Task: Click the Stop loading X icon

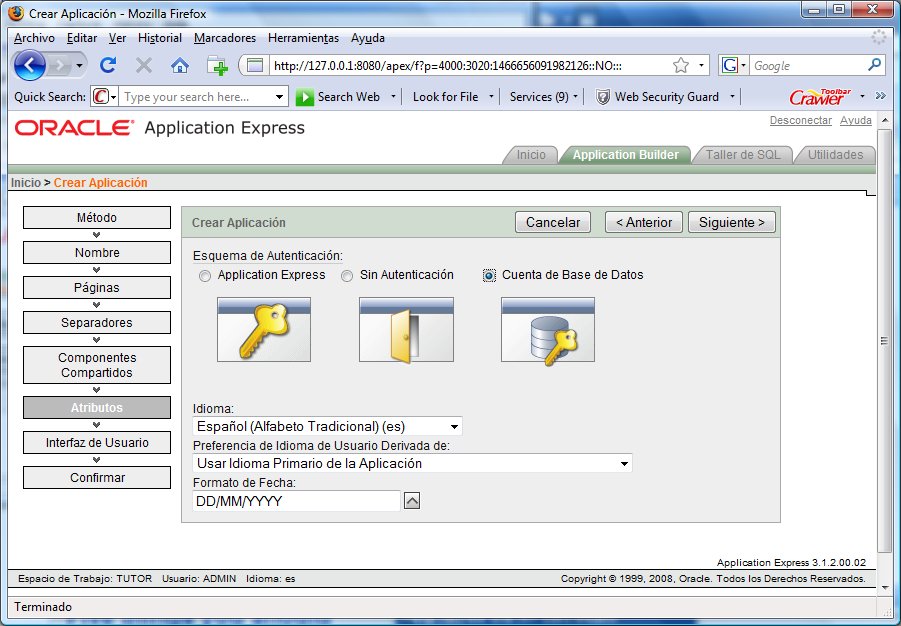Action: pyautogui.click(x=144, y=66)
